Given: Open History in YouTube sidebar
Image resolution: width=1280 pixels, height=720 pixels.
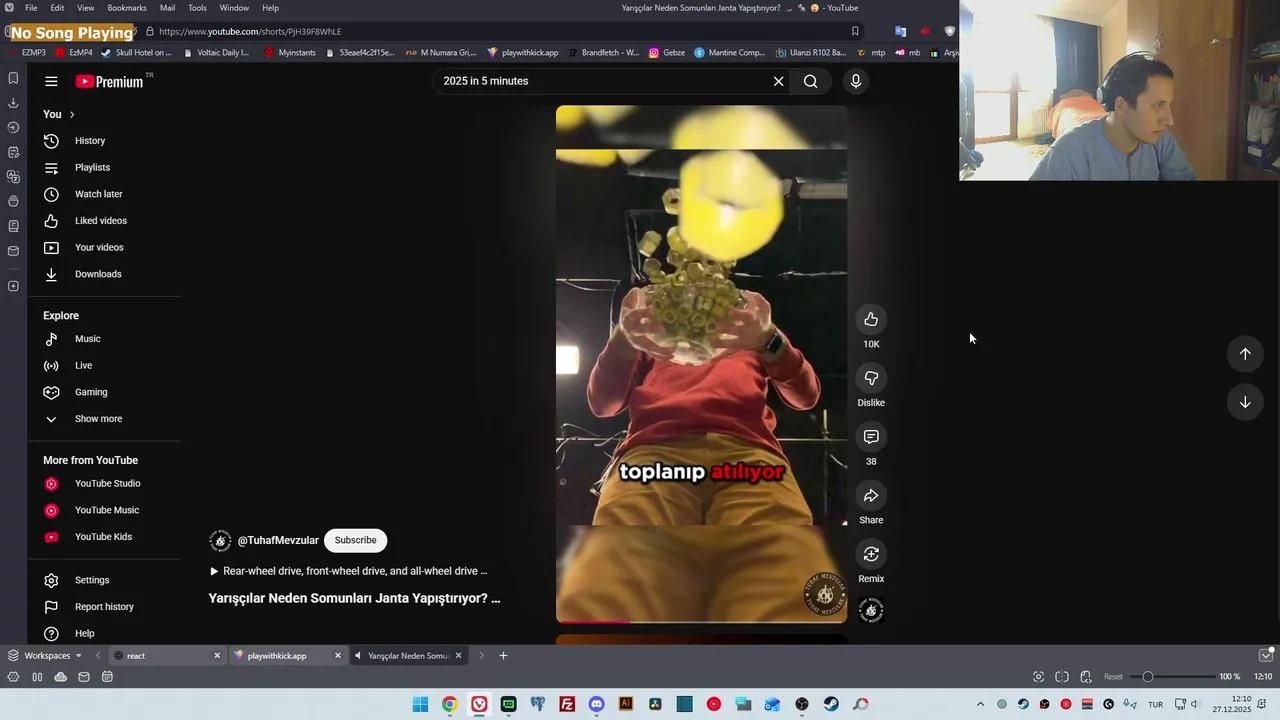Looking at the screenshot, I should [89, 141].
